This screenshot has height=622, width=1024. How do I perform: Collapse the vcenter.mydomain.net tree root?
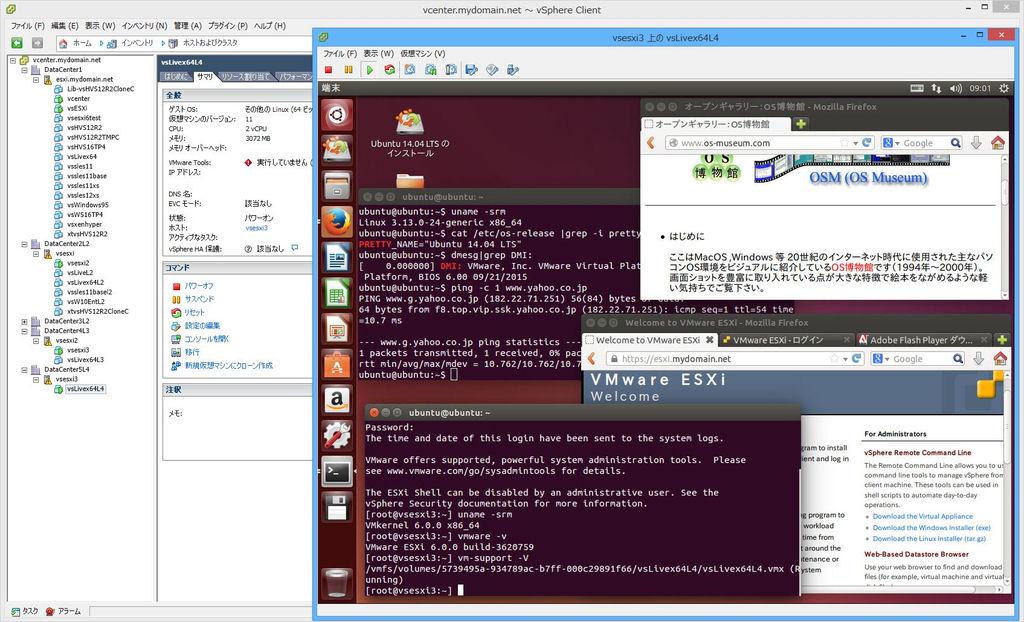tap(12, 60)
